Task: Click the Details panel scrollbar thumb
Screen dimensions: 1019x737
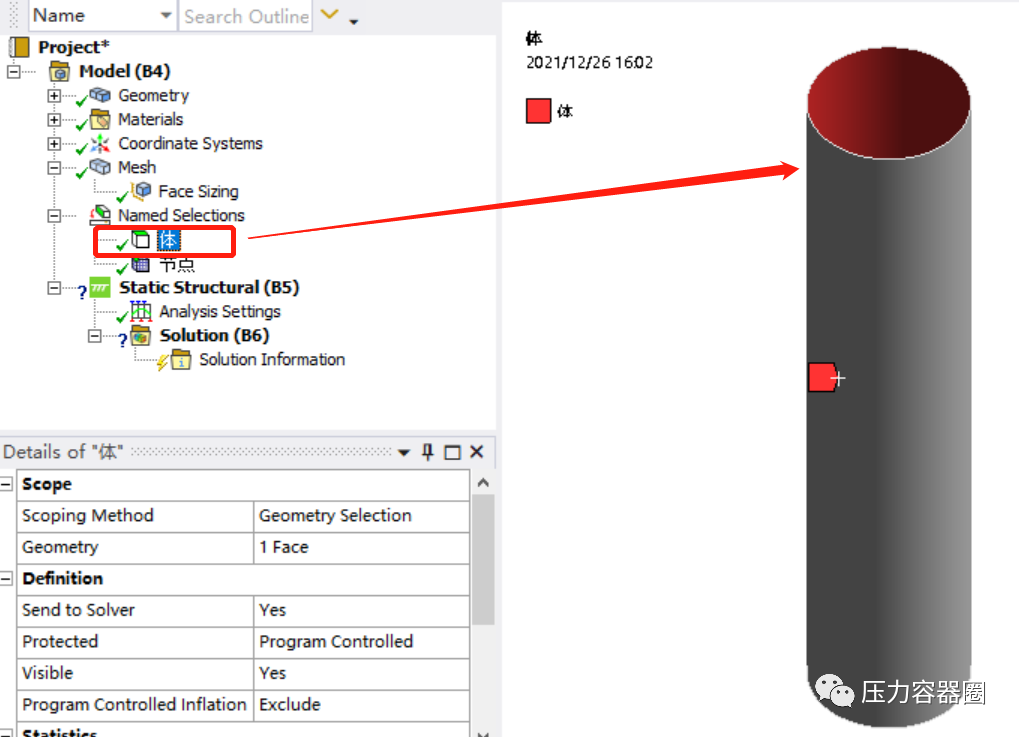Action: [483, 559]
